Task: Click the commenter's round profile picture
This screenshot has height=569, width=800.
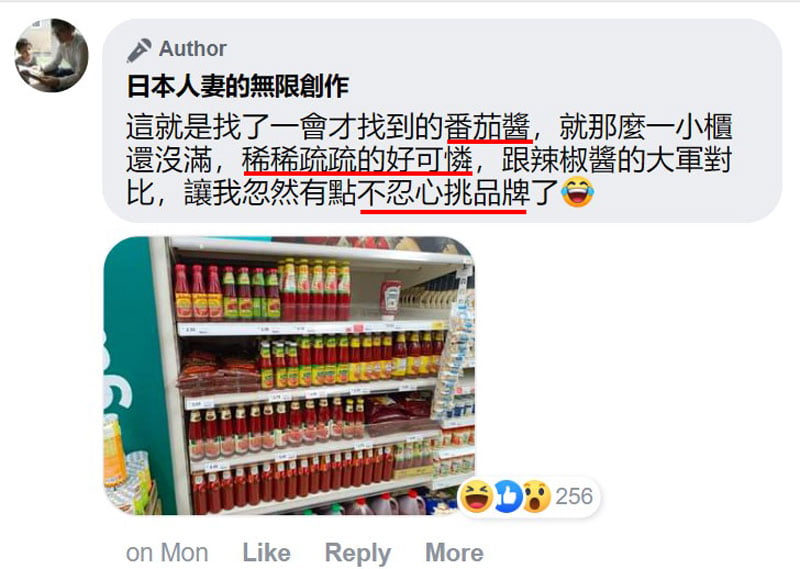Action: pos(51,56)
